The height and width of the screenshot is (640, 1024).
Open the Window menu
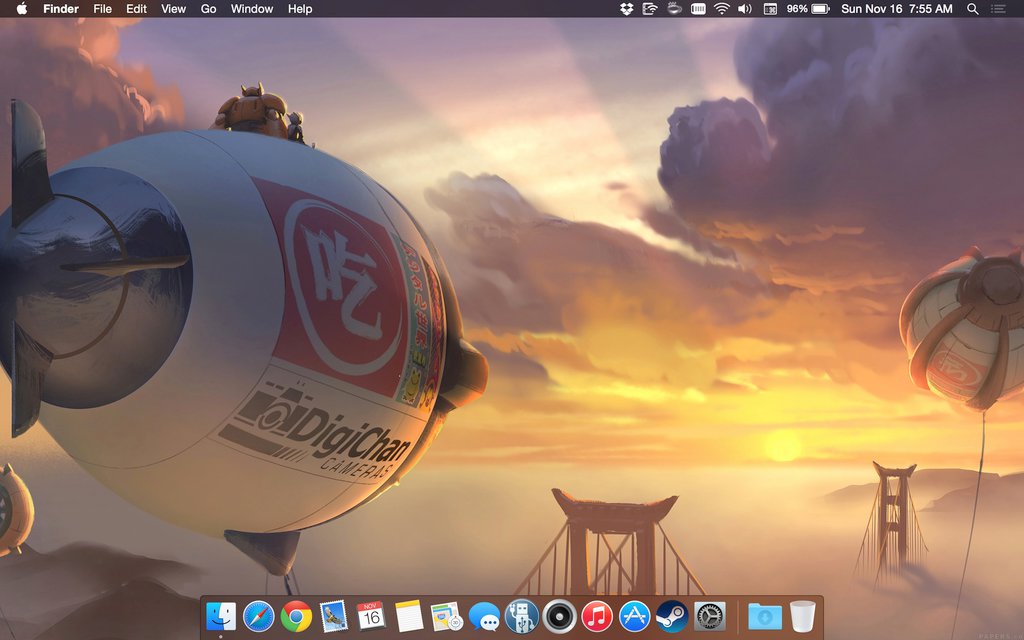(252, 8)
